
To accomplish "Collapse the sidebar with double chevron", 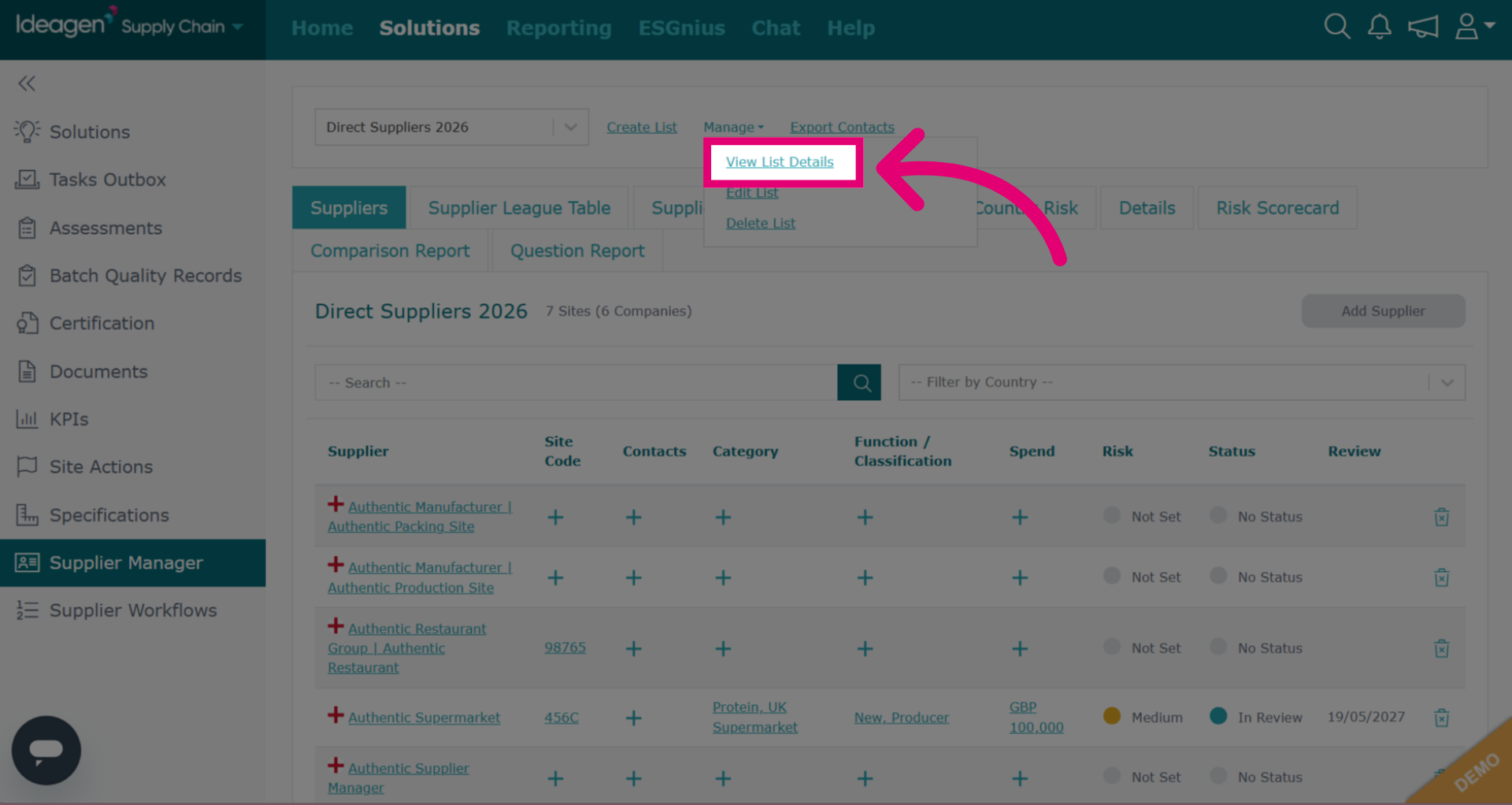I will click(27, 83).
